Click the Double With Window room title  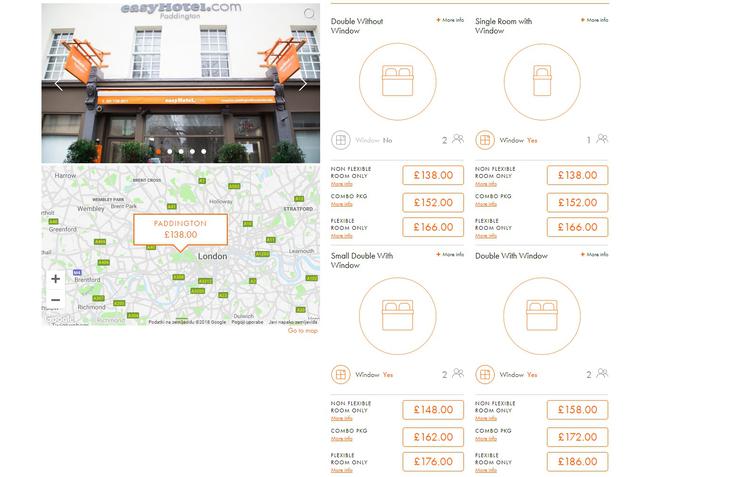point(511,256)
